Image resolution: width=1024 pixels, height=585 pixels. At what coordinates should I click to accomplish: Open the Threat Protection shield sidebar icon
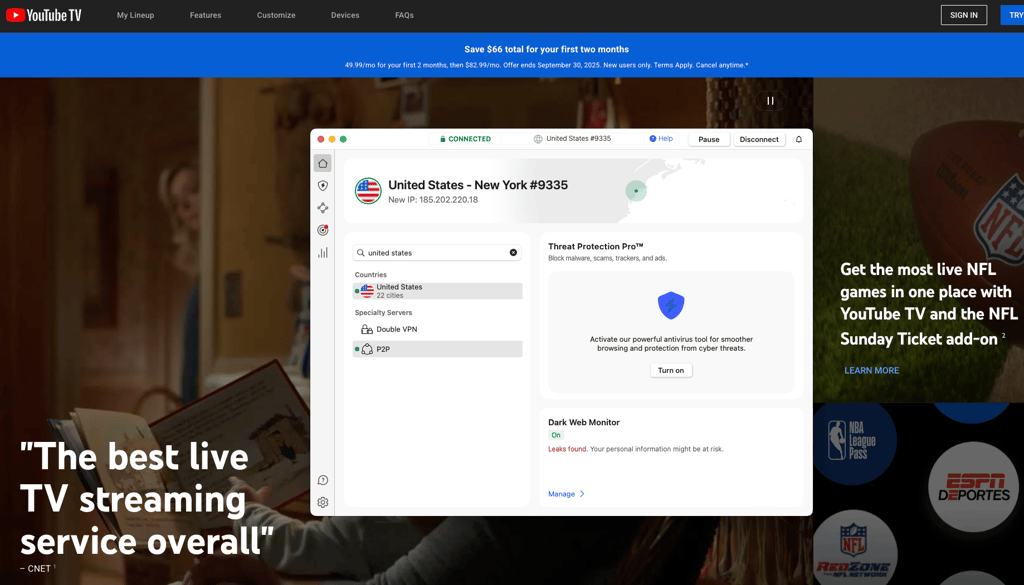coord(323,185)
